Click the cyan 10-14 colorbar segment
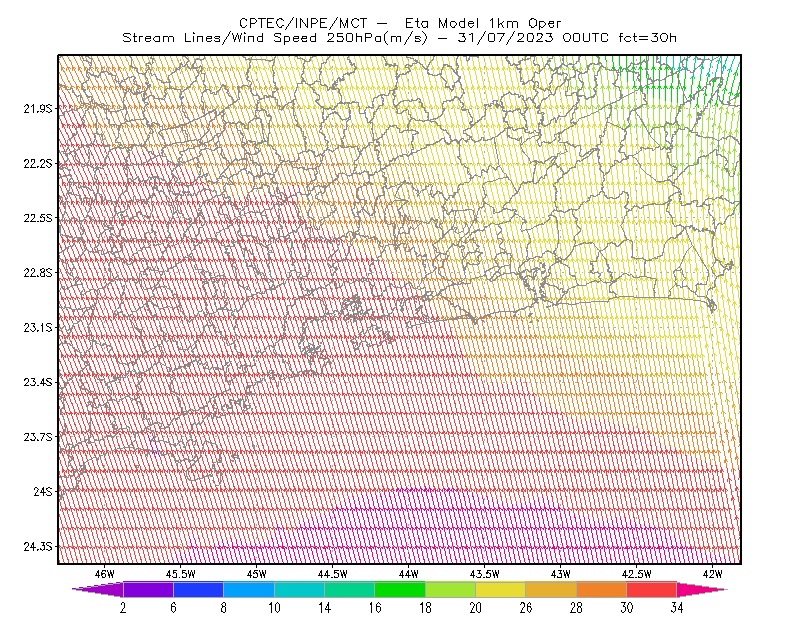 point(299,589)
